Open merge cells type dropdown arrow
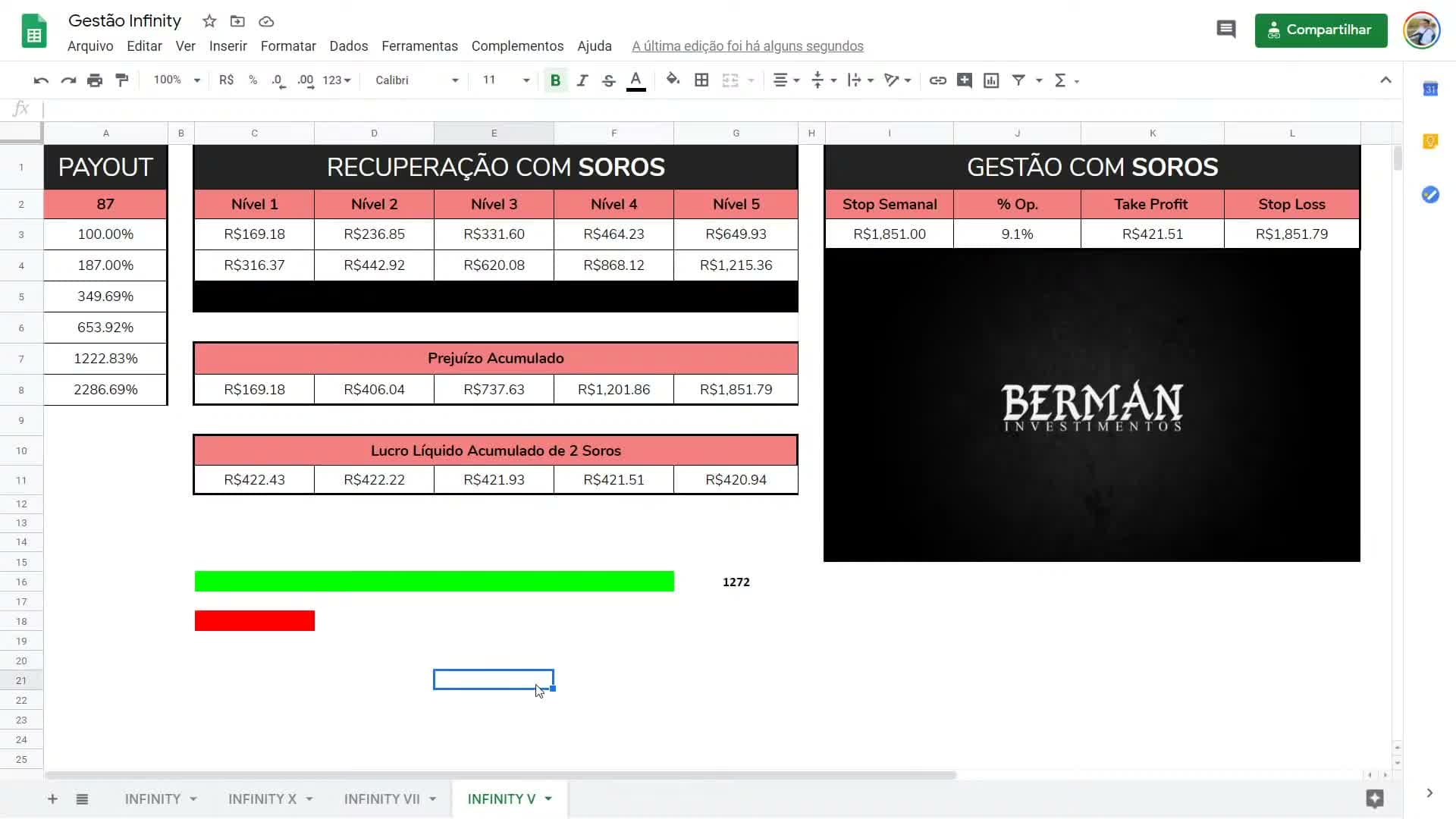The image size is (1456, 819). point(751,80)
